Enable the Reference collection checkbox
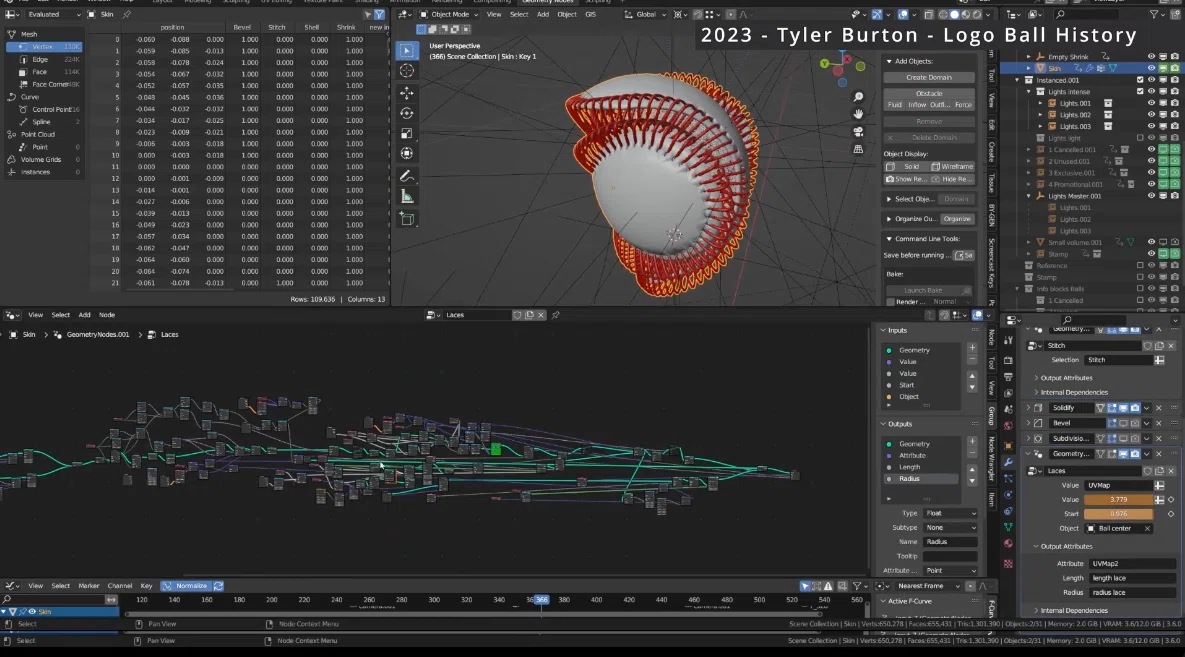 (x=1140, y=266)
